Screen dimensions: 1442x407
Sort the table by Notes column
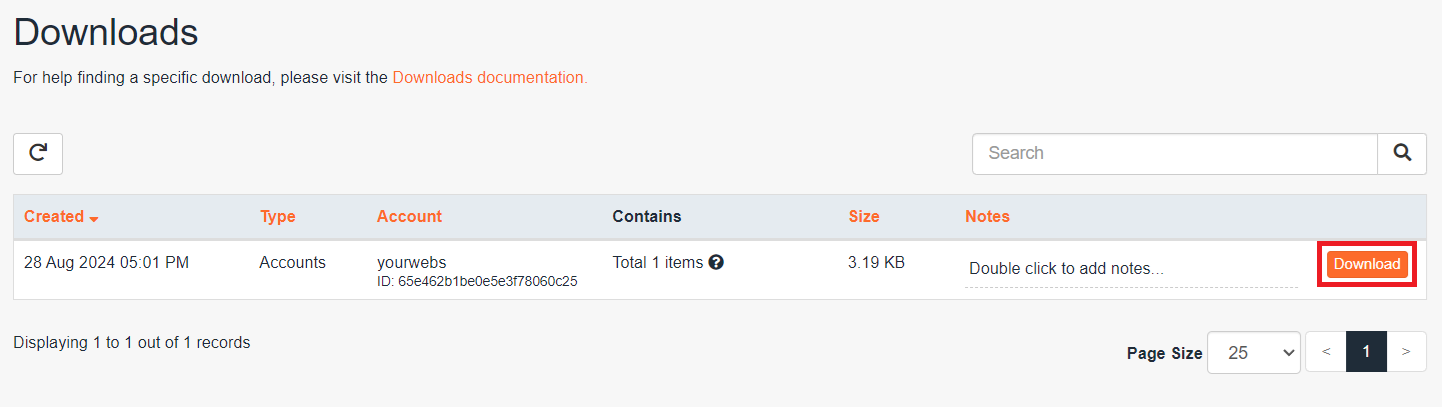(x=987, y=216)
